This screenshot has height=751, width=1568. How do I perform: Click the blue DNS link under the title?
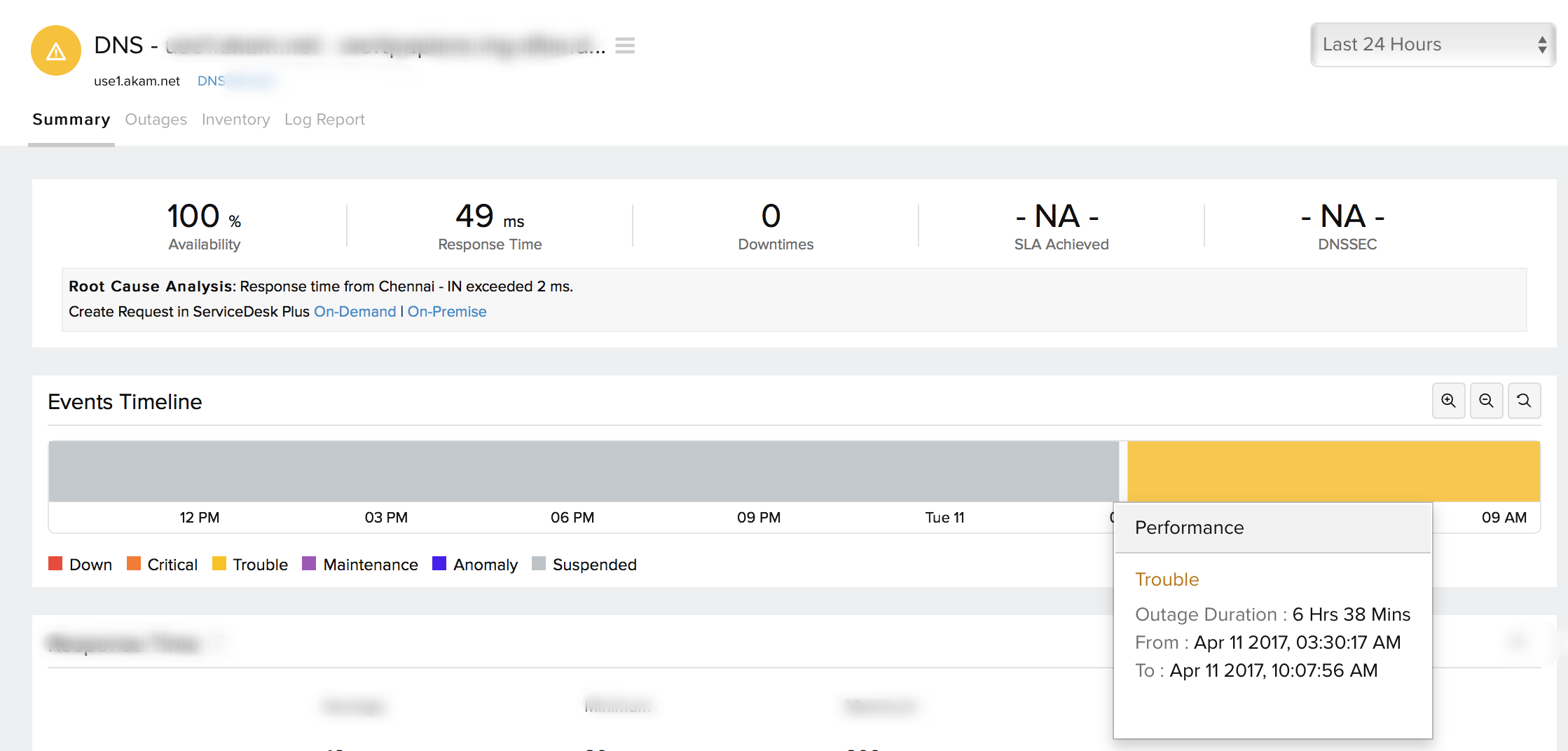tap(211, 81)
